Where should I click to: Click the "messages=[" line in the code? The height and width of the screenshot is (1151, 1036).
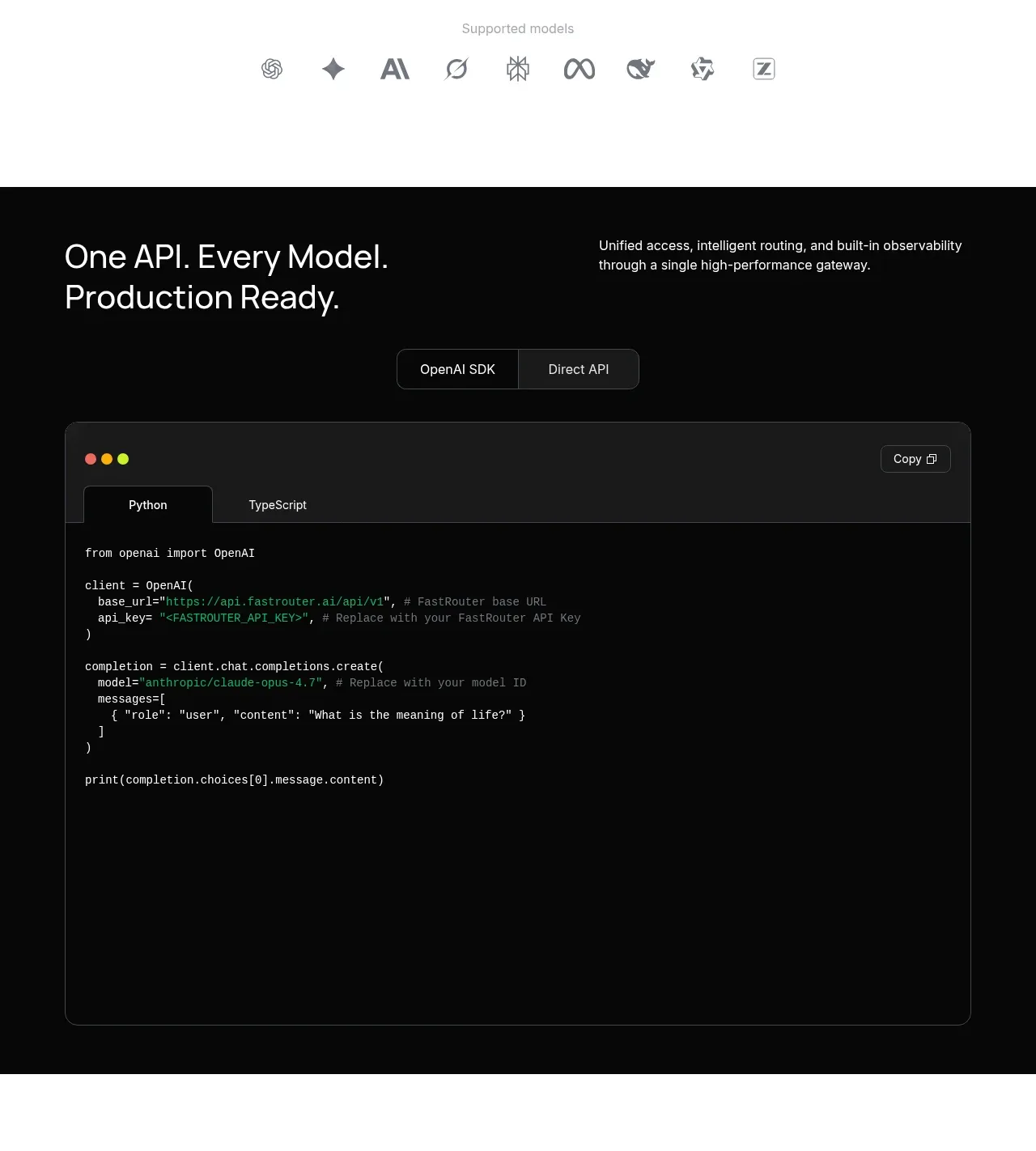(x=132, y=699)
